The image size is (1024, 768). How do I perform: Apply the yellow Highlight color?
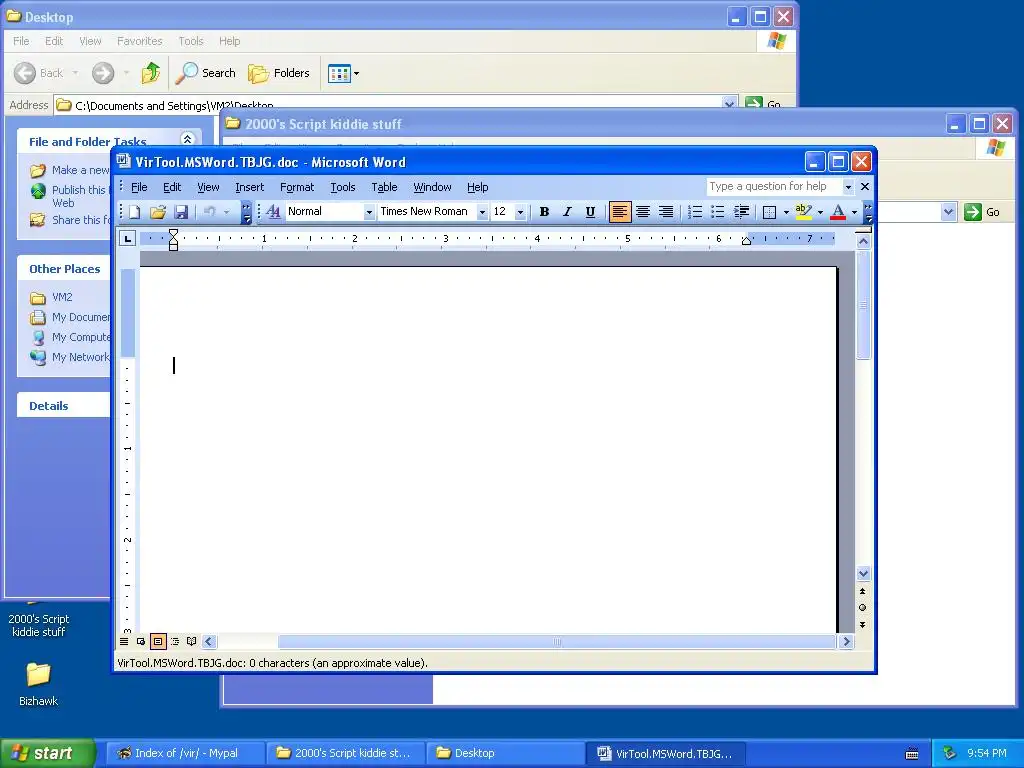pos(804,212)
